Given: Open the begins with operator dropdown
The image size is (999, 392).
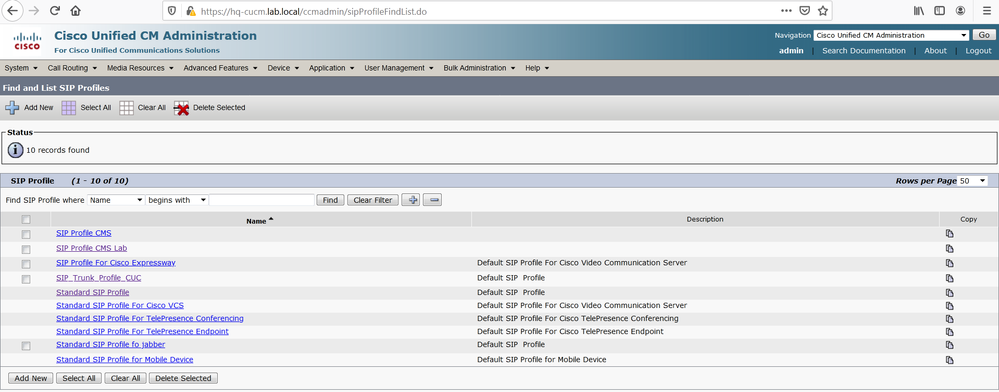Looking at the screenshot, I should point(177,200).
